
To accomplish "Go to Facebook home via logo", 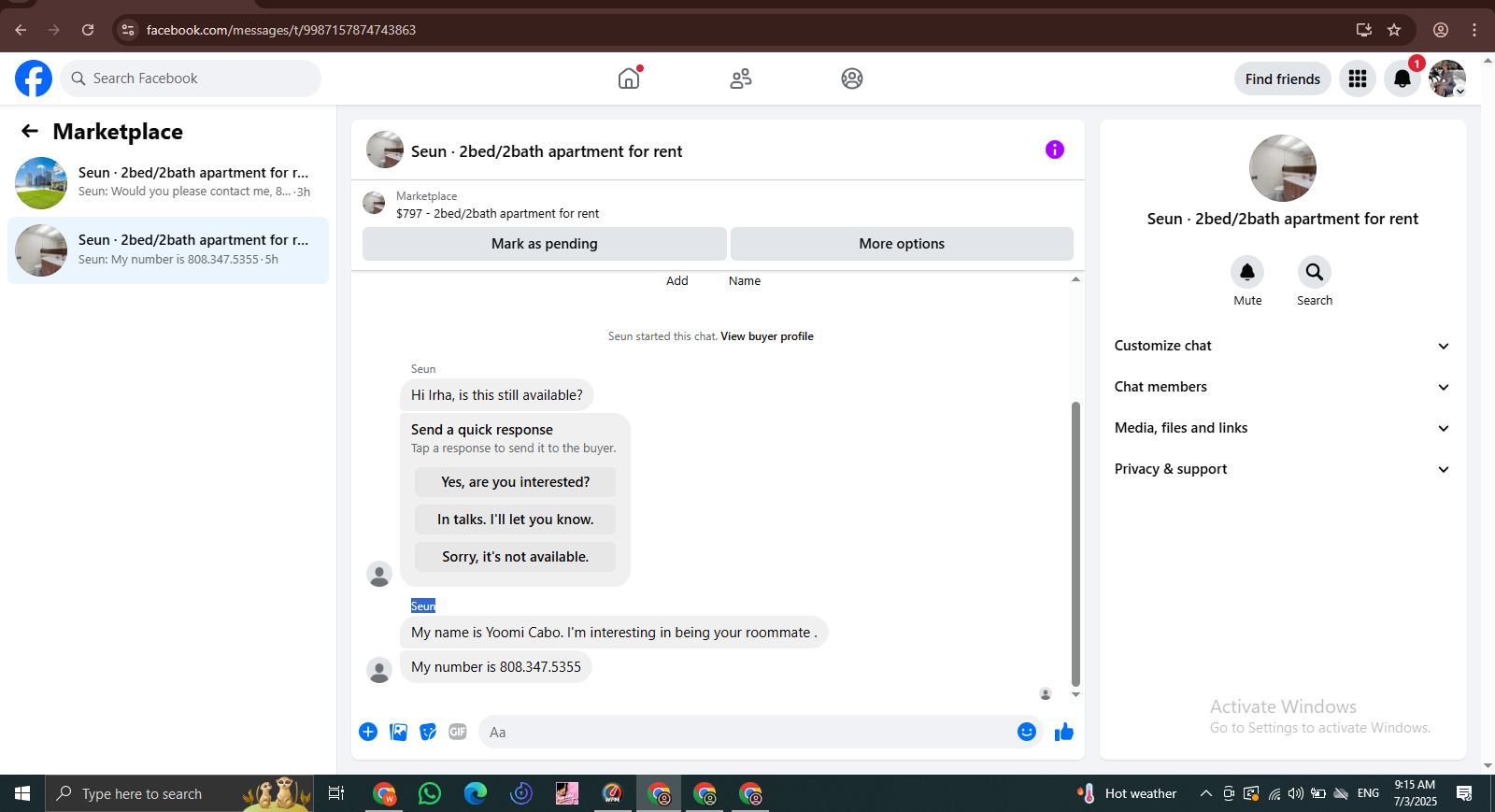I will (x=34, y=78).
